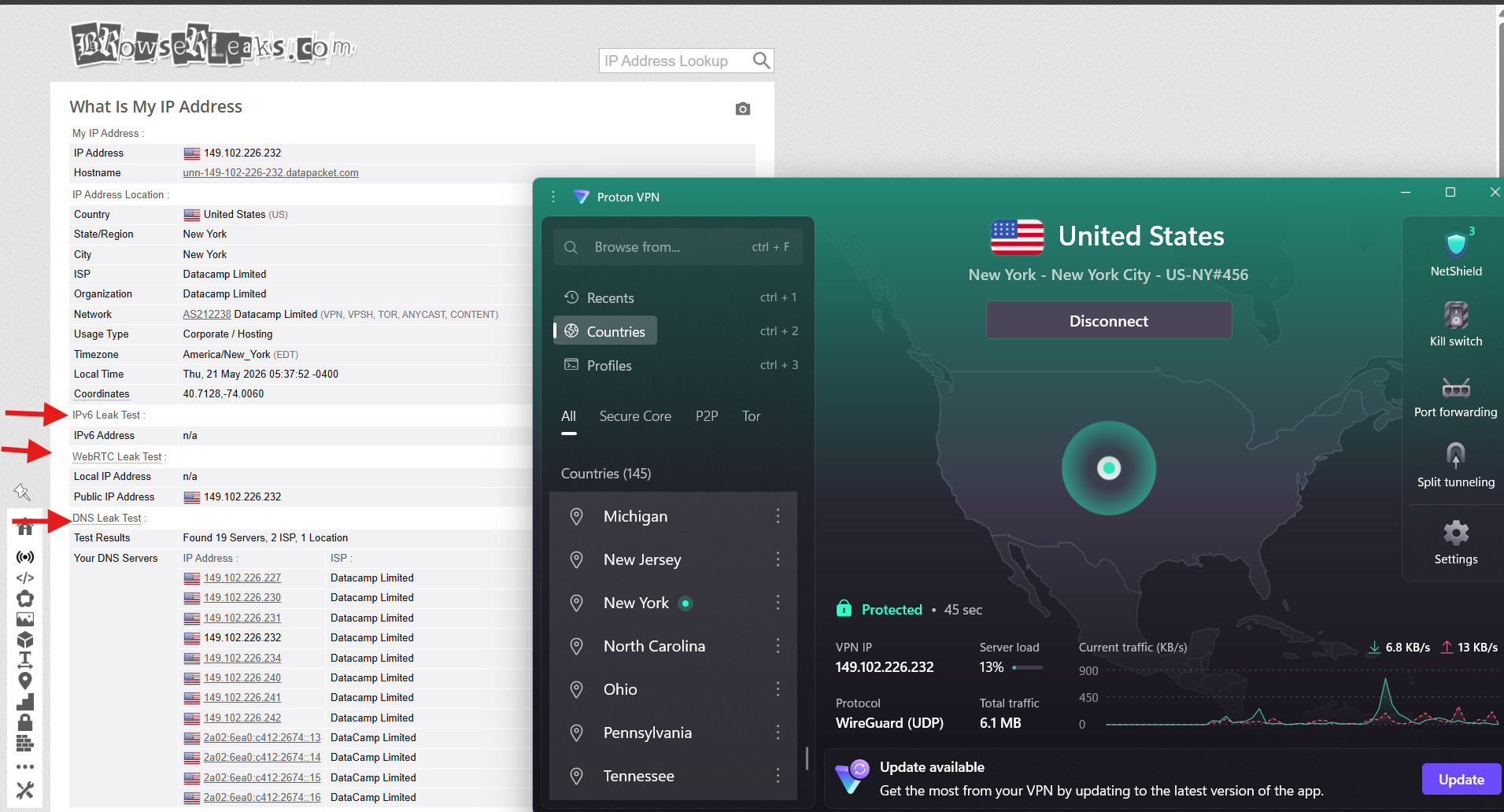Open the WebRTC broadcast icon in sidebar

tap(25, 557)
